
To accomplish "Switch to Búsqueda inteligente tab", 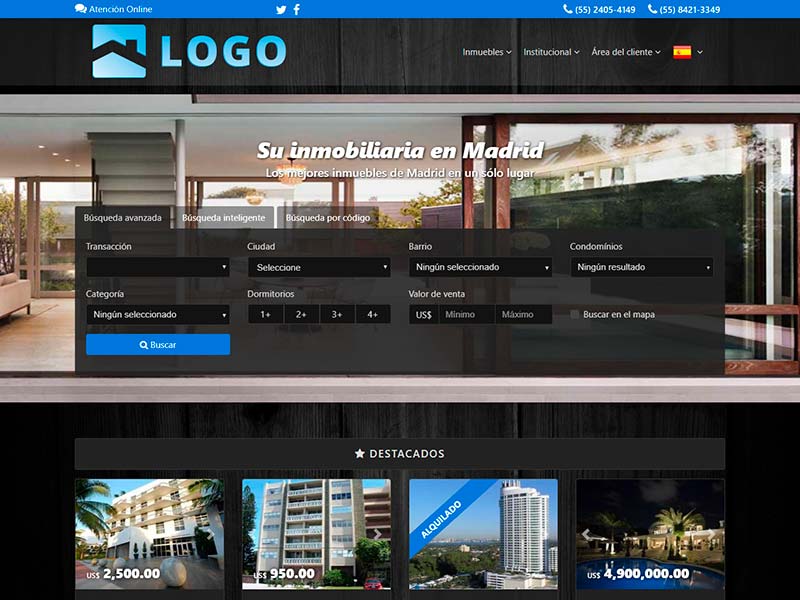I will point(223,218).
